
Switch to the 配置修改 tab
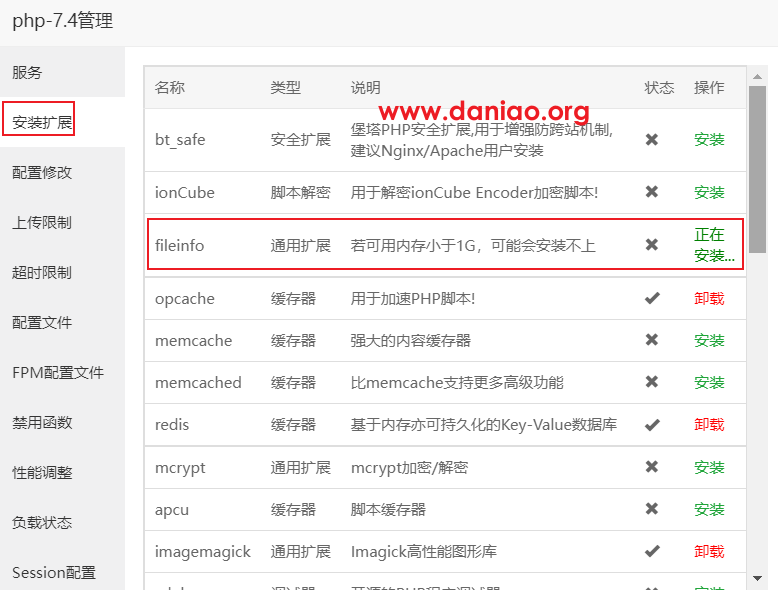coord(42,172)
